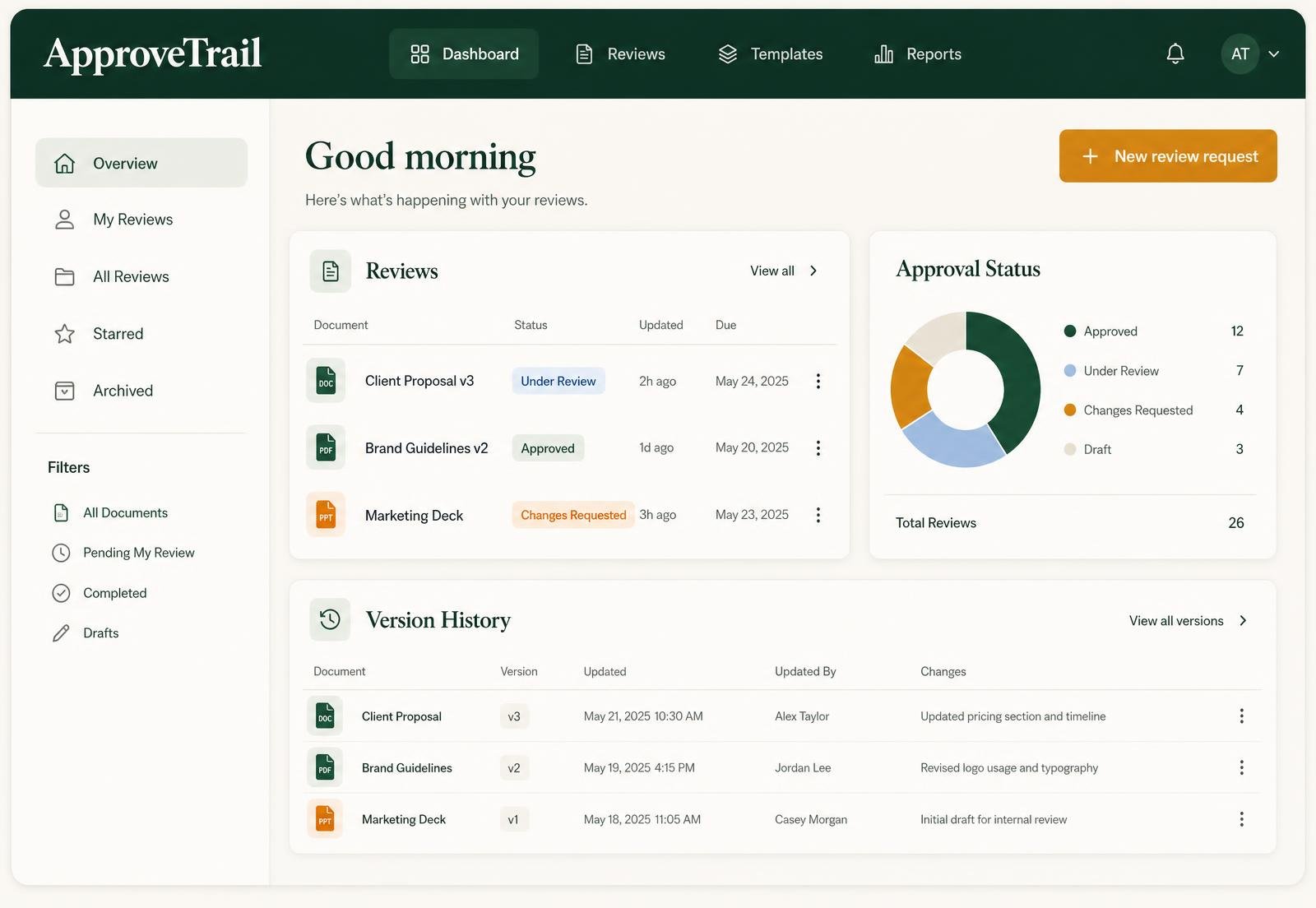
Task: Select Overview in the sidebar
Action: [x=141, y=163]
